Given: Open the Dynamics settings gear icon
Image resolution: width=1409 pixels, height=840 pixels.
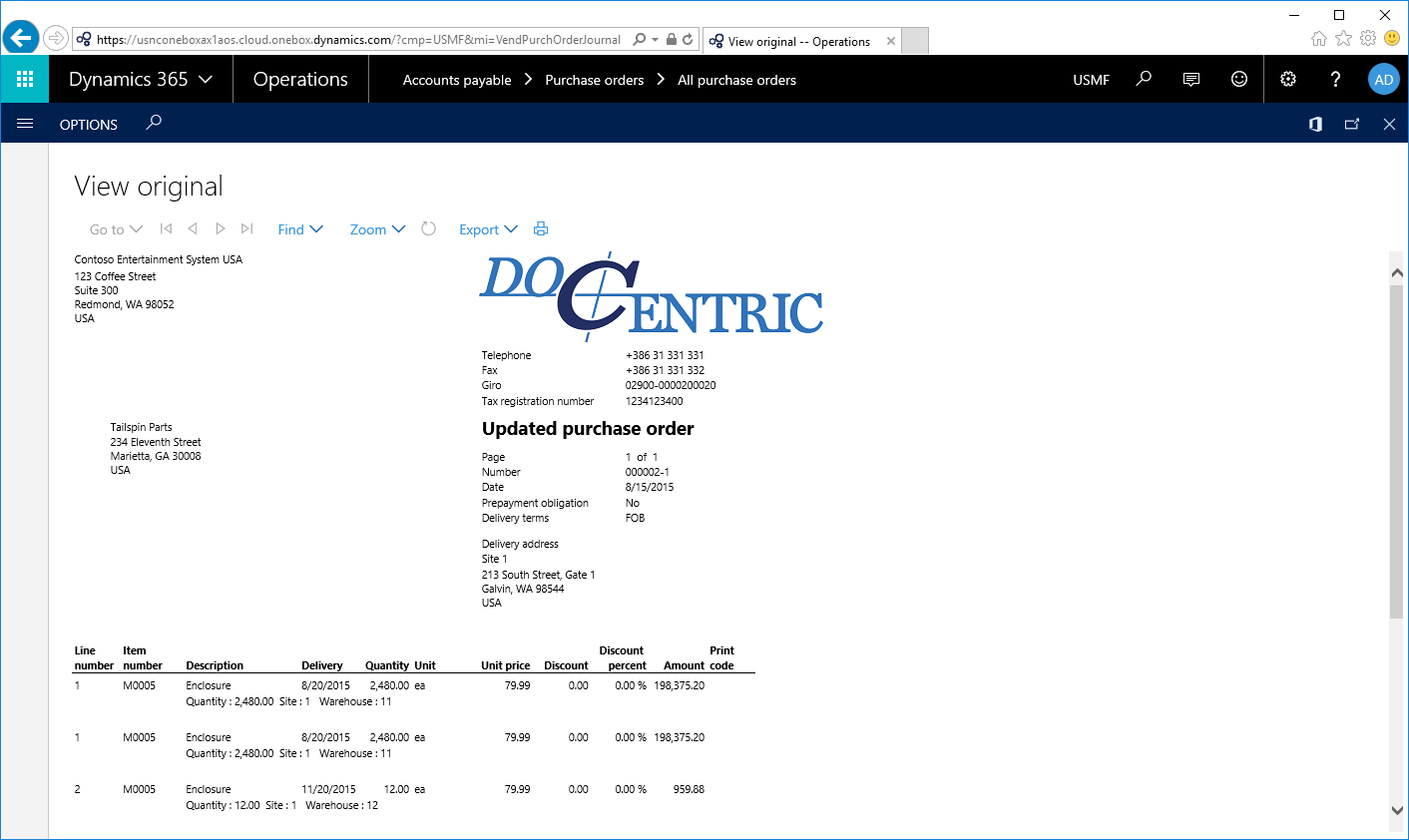Looking at the screenshot, I should click(1288, 79).
